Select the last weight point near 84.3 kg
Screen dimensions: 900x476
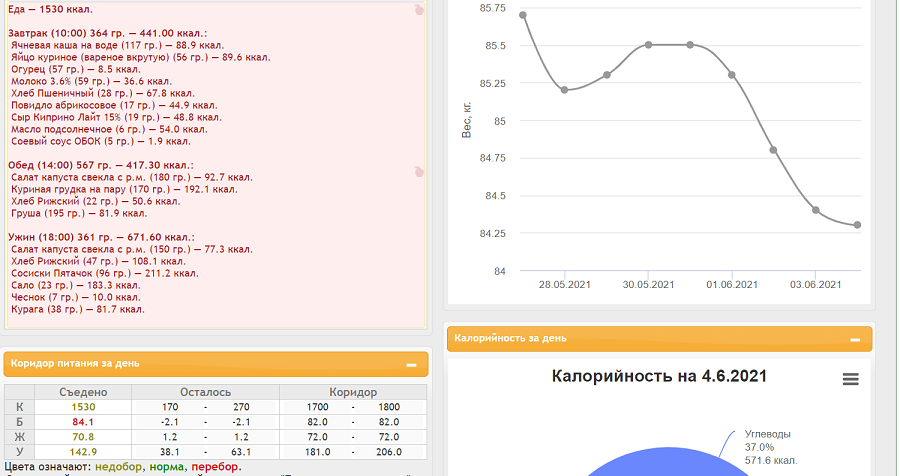pyautogui.click(x=858, y=225)
